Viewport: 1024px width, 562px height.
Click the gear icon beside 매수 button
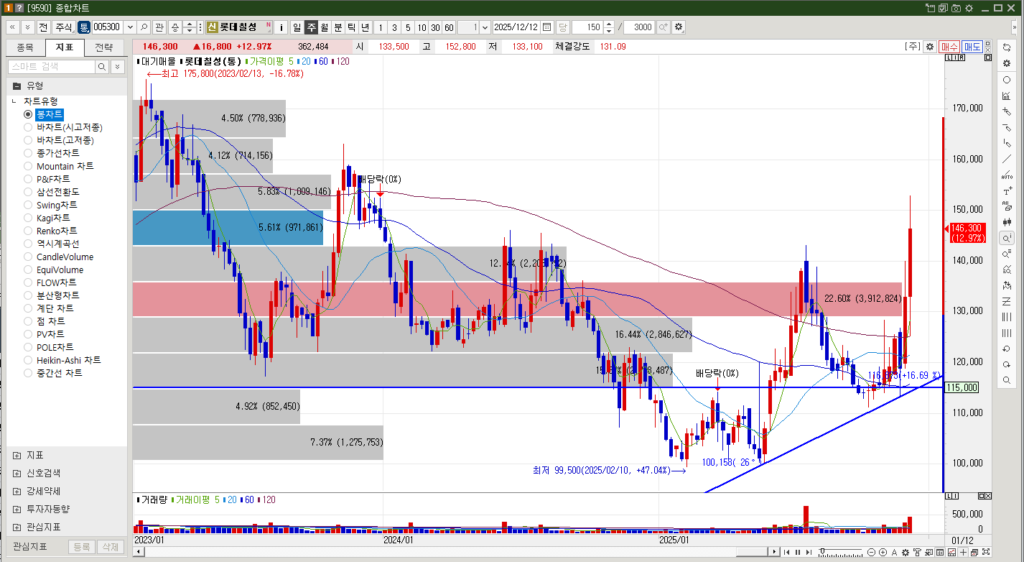[x=928, y=46]
